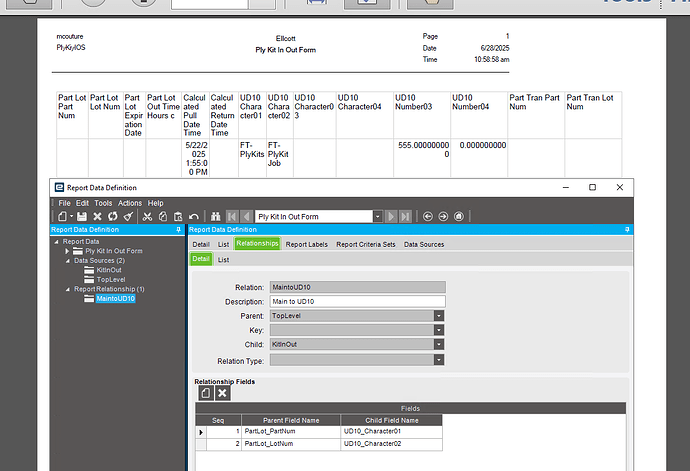
Task: Select the green Detail sub-tab
Action: pos(201,259)
